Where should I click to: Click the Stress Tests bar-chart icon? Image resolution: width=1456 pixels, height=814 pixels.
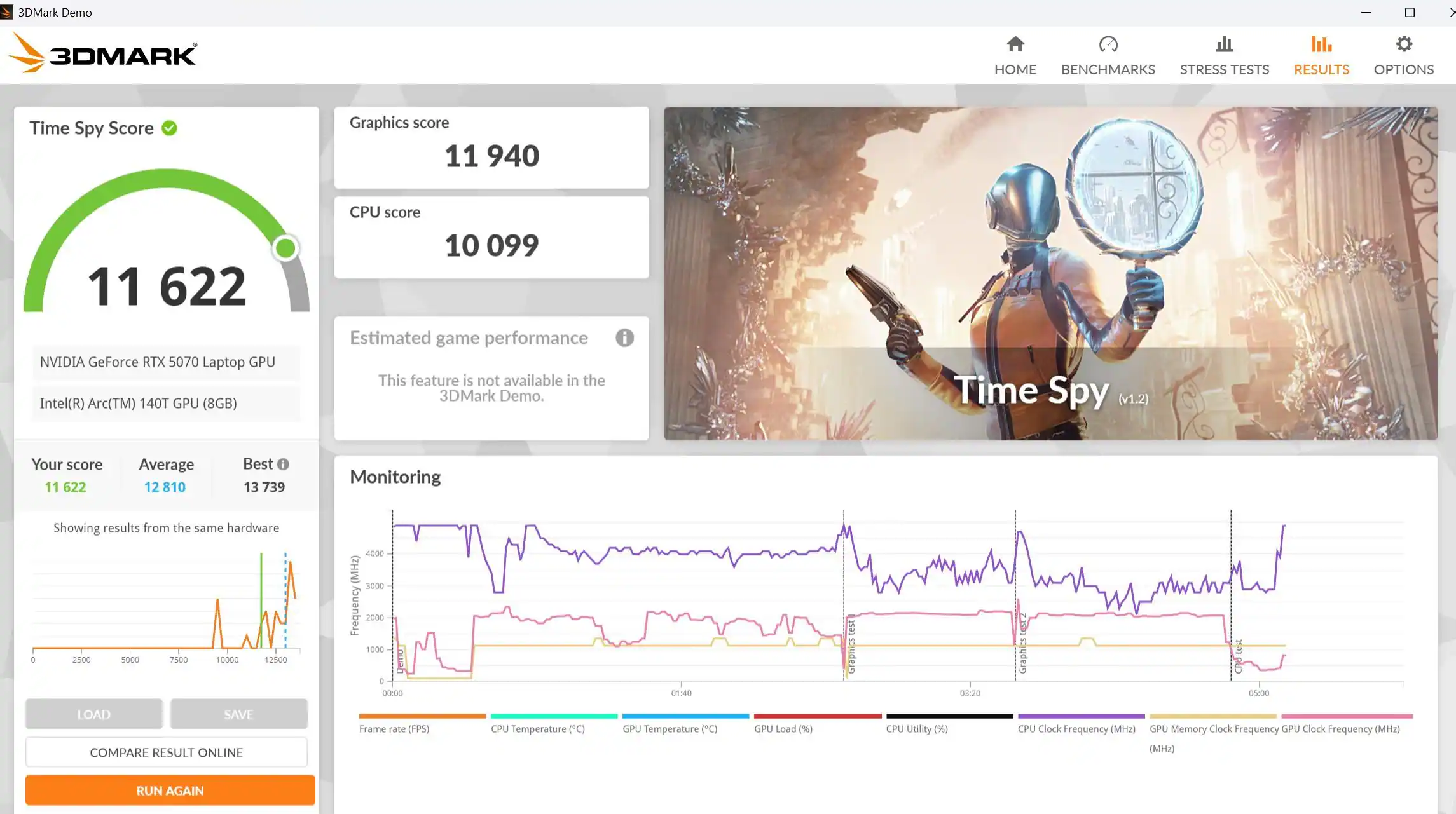tap(1224, 44)
